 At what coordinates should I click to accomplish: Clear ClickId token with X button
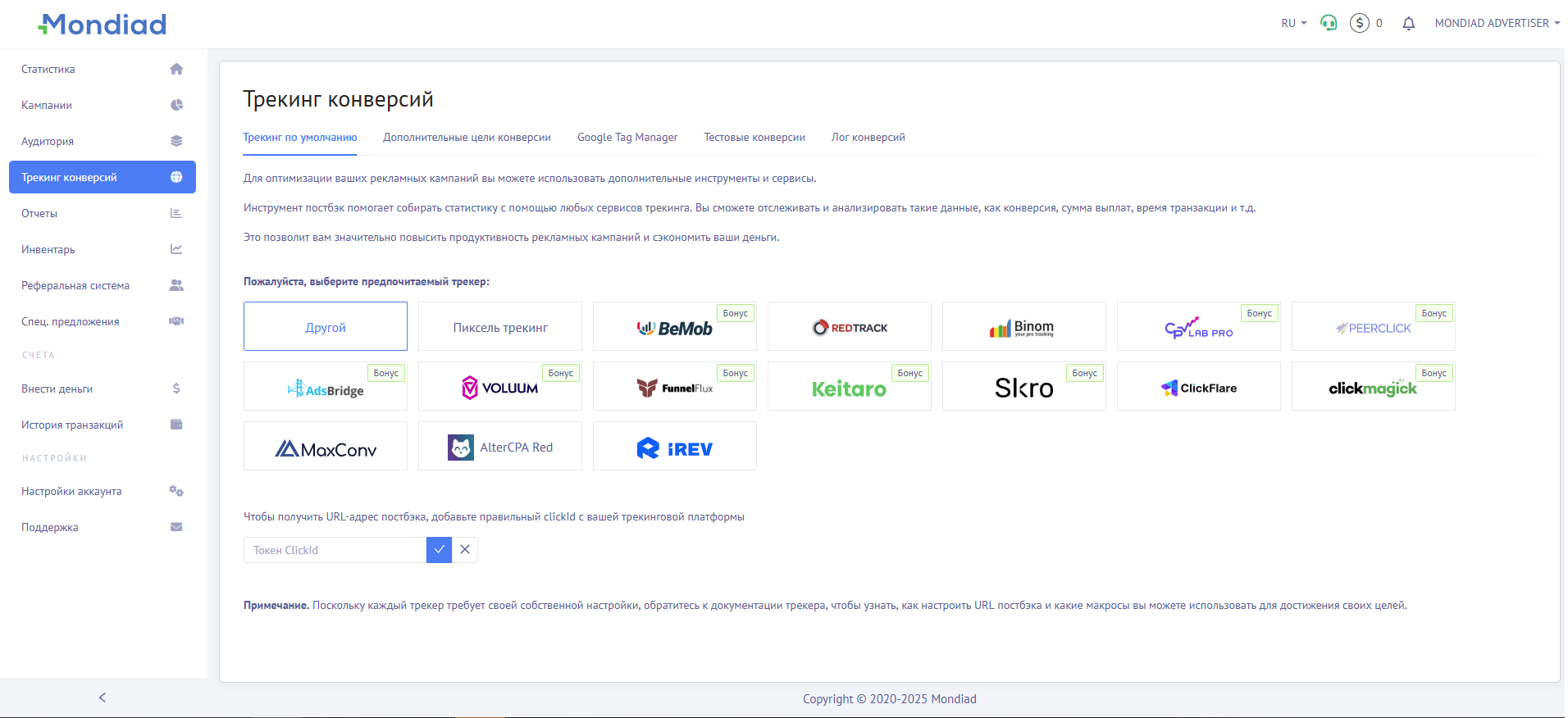(465, 550)
